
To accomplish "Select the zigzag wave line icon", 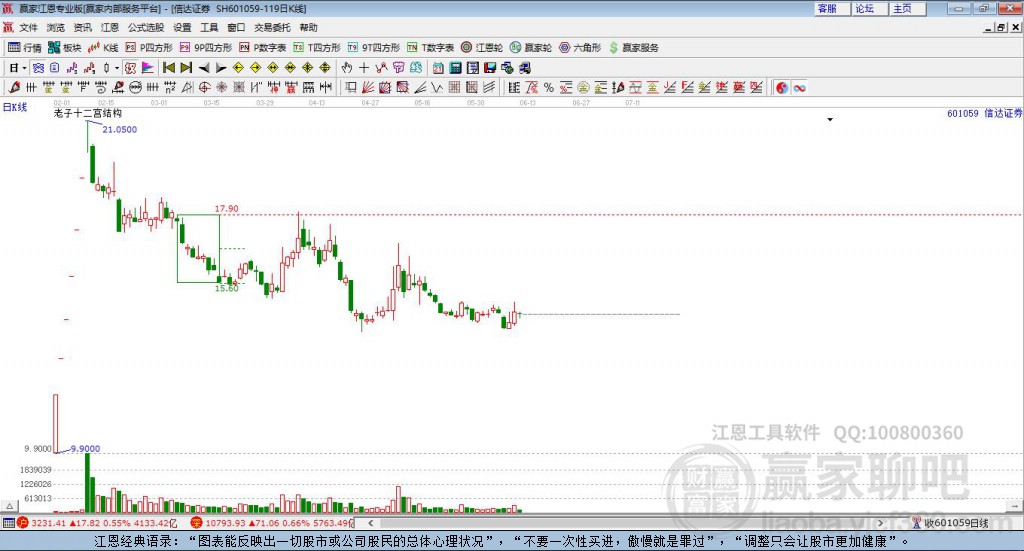I will (436, 87).
